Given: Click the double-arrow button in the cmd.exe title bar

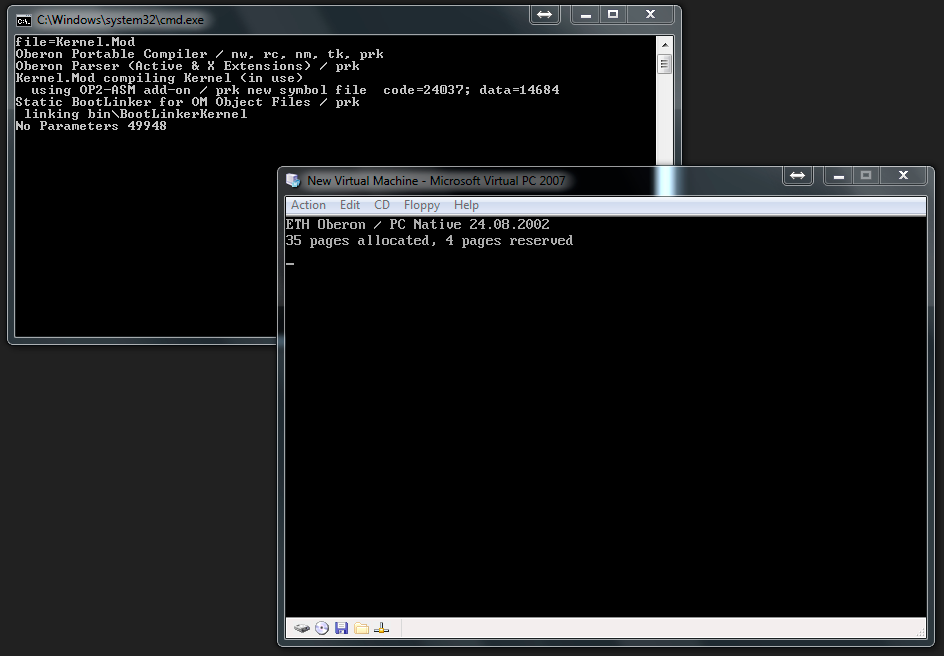Looking at the screenshot, I should pos(545,14).
